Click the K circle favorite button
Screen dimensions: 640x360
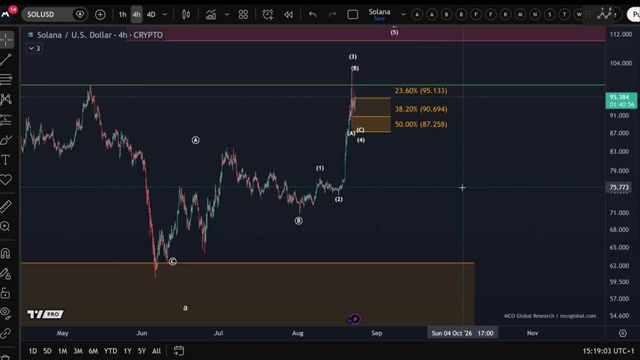(505, 15)
